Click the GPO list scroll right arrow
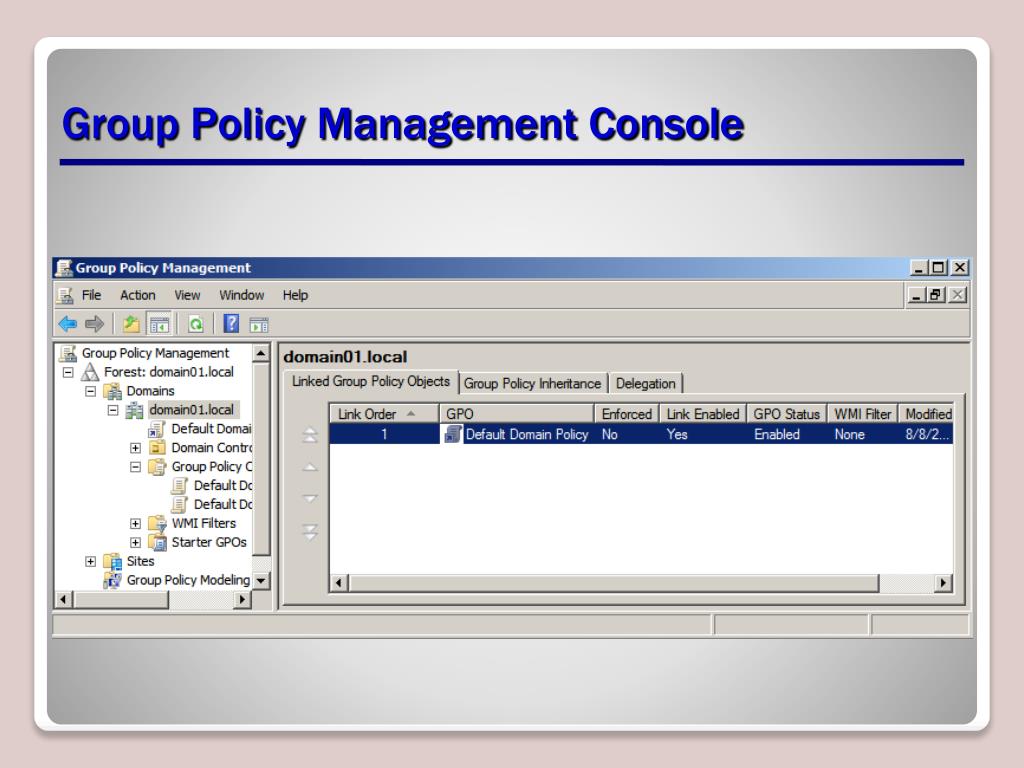 943,583
